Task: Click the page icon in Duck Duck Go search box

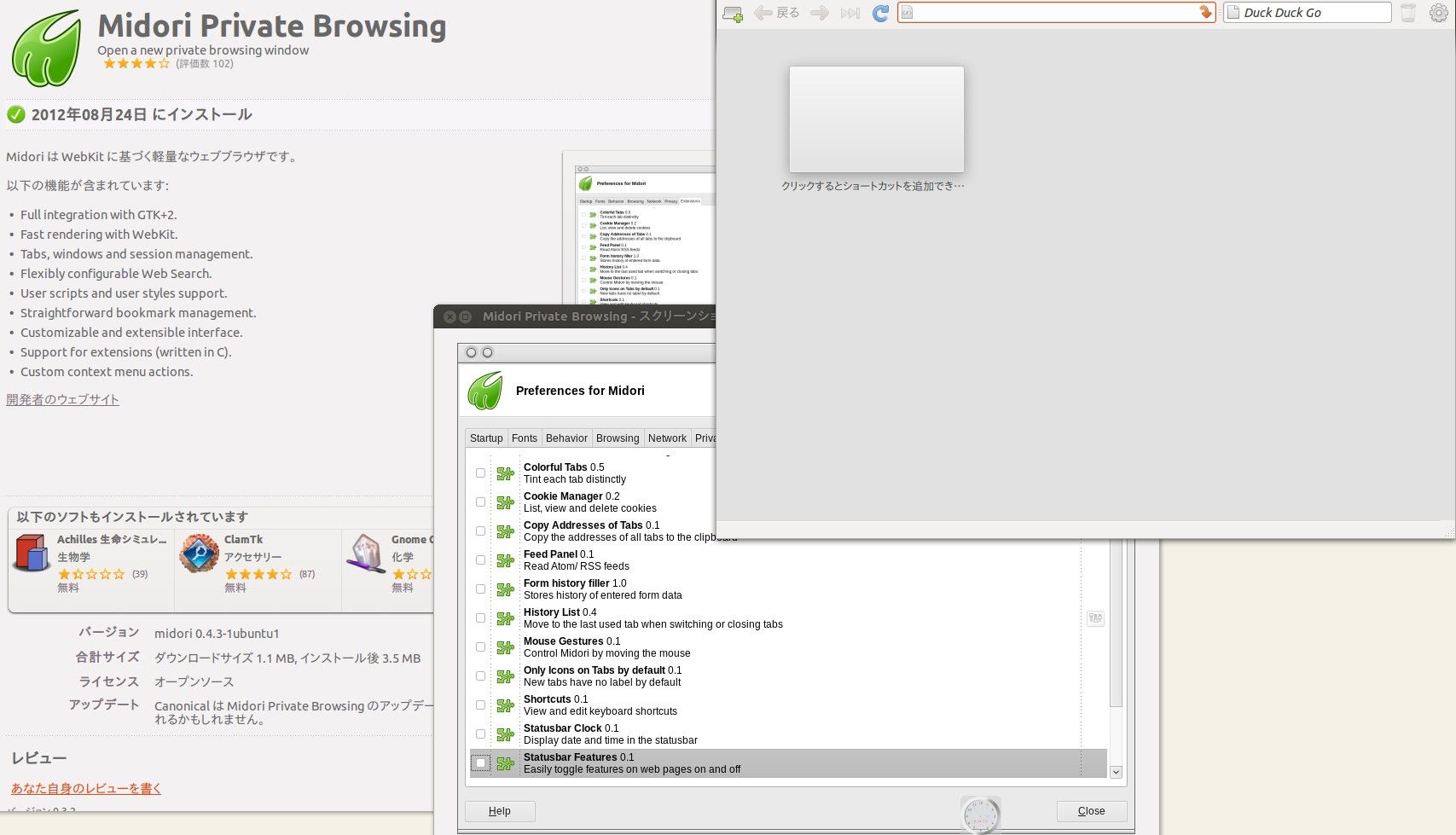Action: [x=1233, y=12]
